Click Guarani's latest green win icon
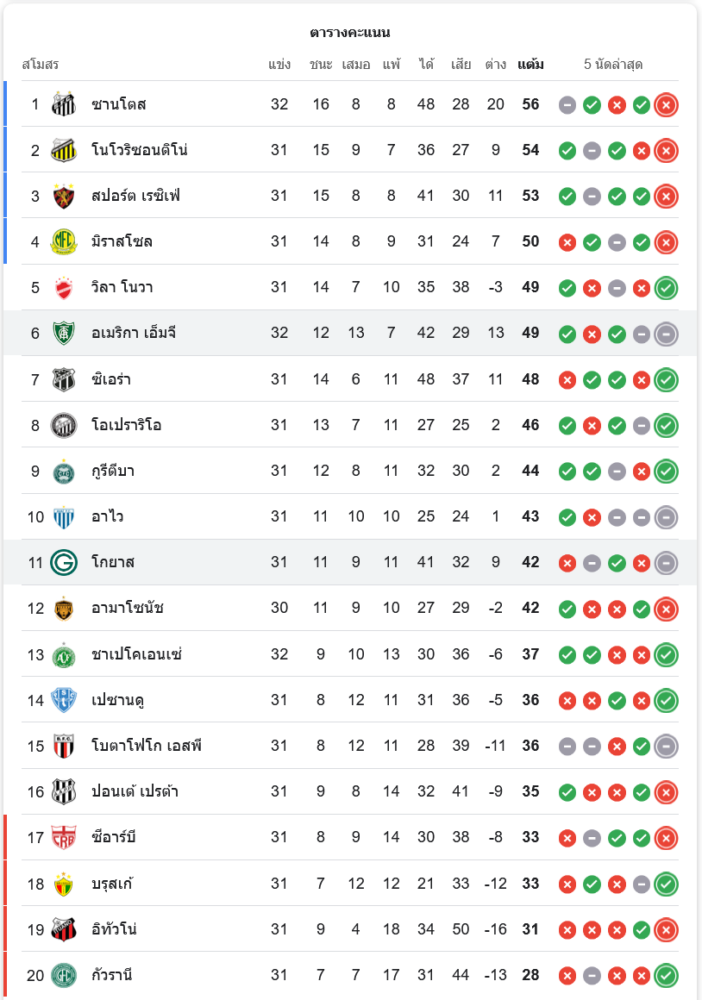 click(x=666, y=975)
